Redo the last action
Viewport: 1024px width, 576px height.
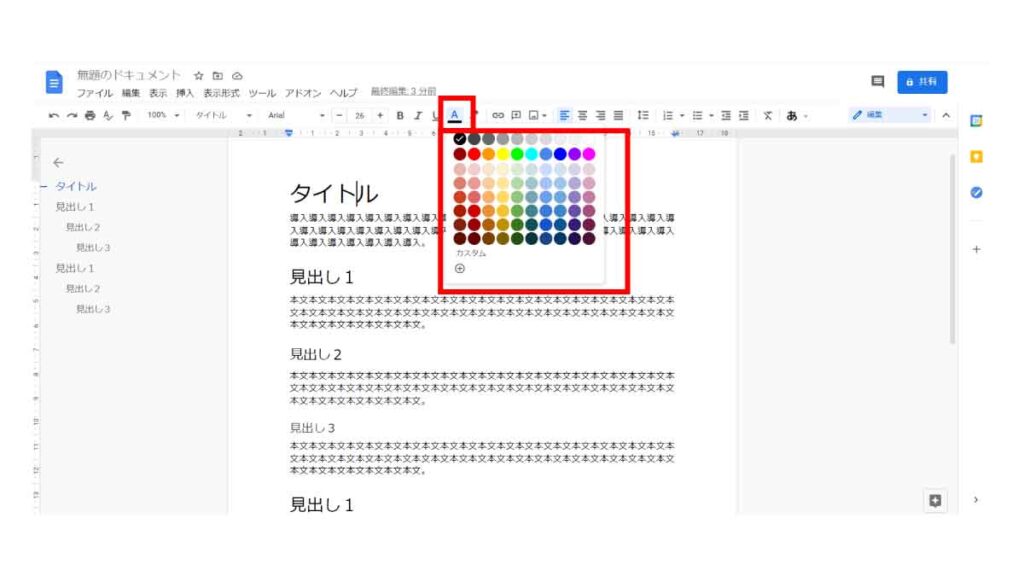[x=72, y=116]
